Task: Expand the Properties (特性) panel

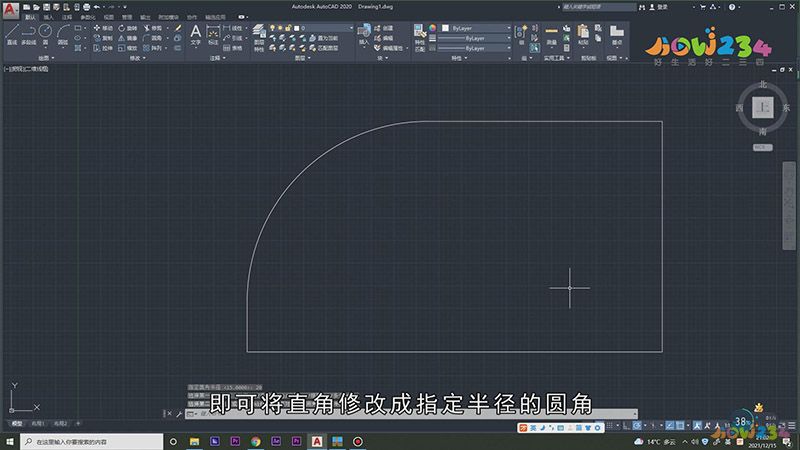Action: [459, 58]
